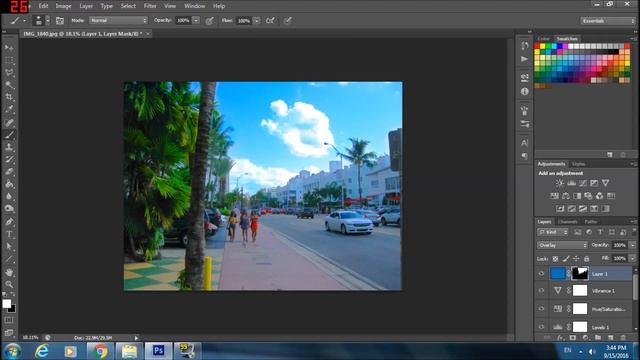This screenshot has width=640, height=360.
Task: Select Layer 1 mask thumbnail
Action: [580, 273]
